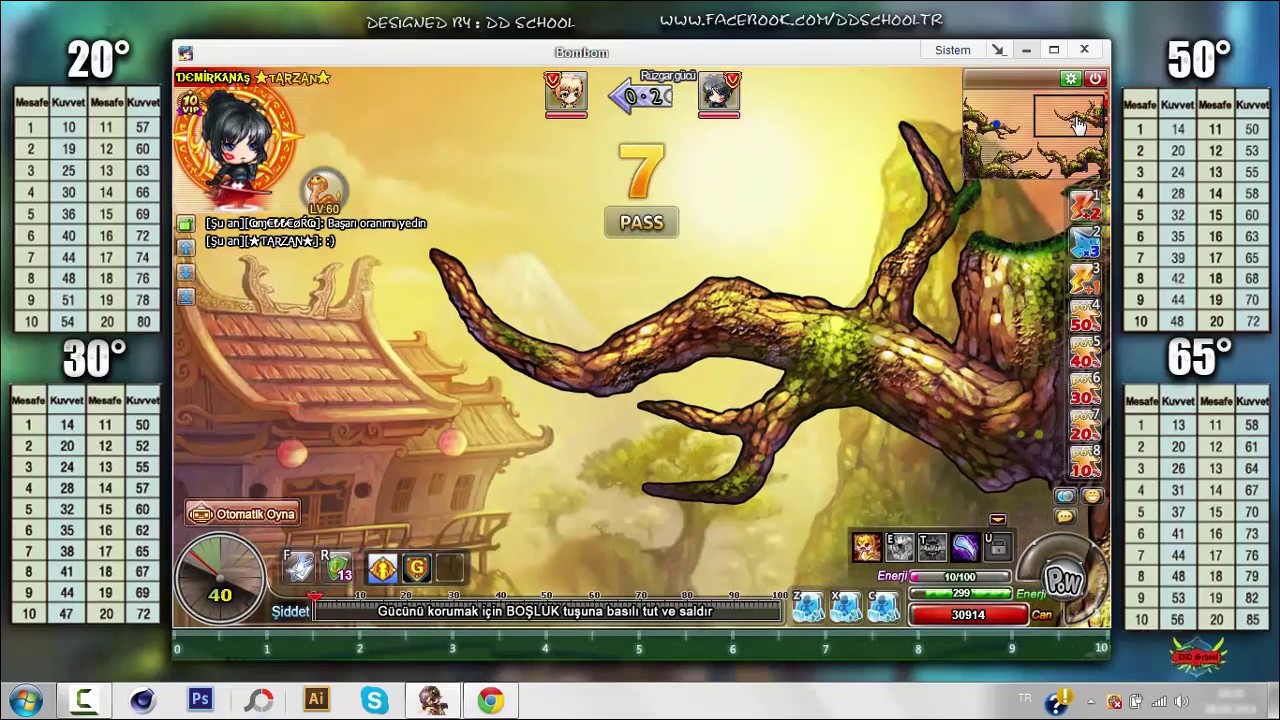The height and width of the screenshot is (720, 1280).
Task: Click the diagonal arrow window-shrink button
Action: [x=998, y=50]
